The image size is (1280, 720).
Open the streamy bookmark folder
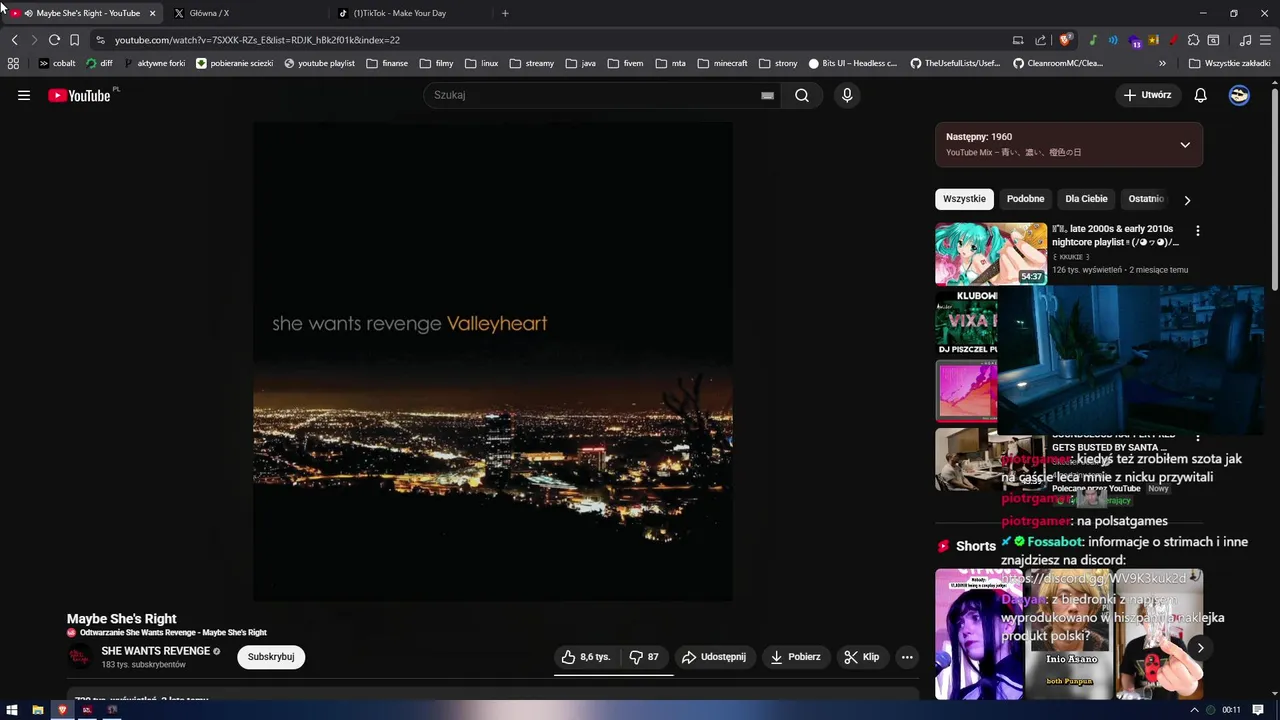(x=531, y=63)
